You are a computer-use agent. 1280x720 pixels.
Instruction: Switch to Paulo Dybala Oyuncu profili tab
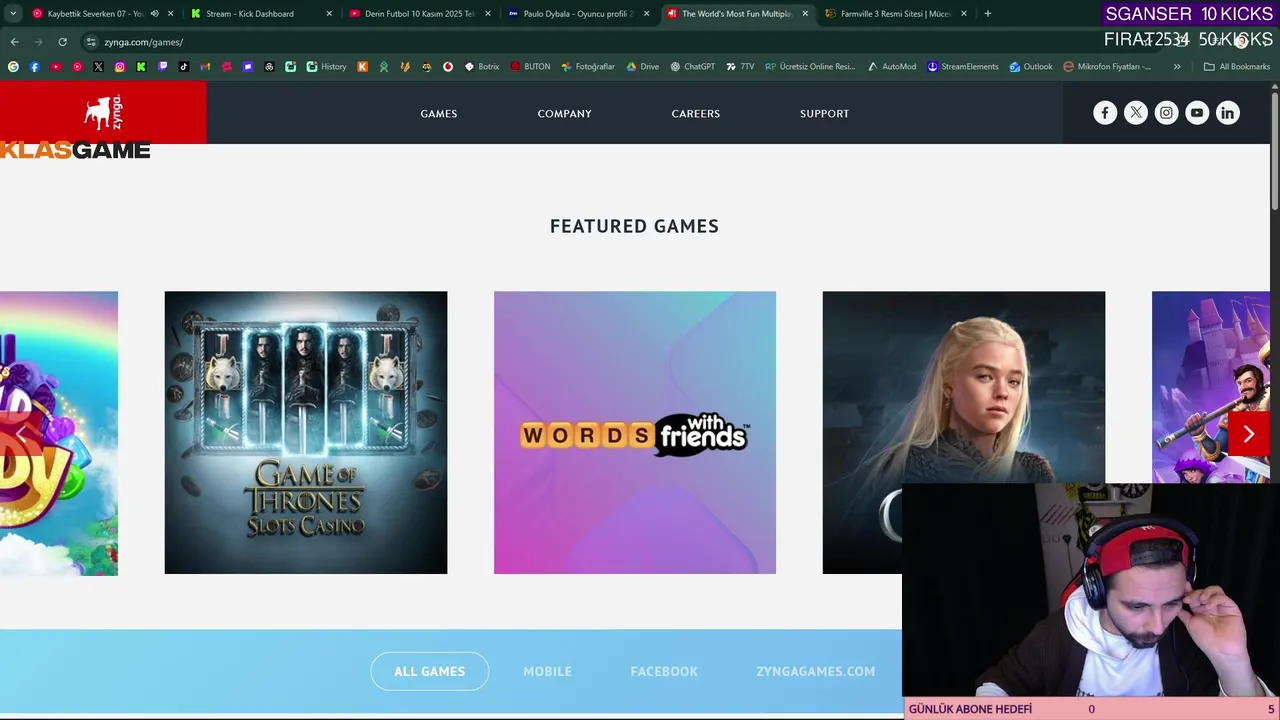[x=578, y=14]
